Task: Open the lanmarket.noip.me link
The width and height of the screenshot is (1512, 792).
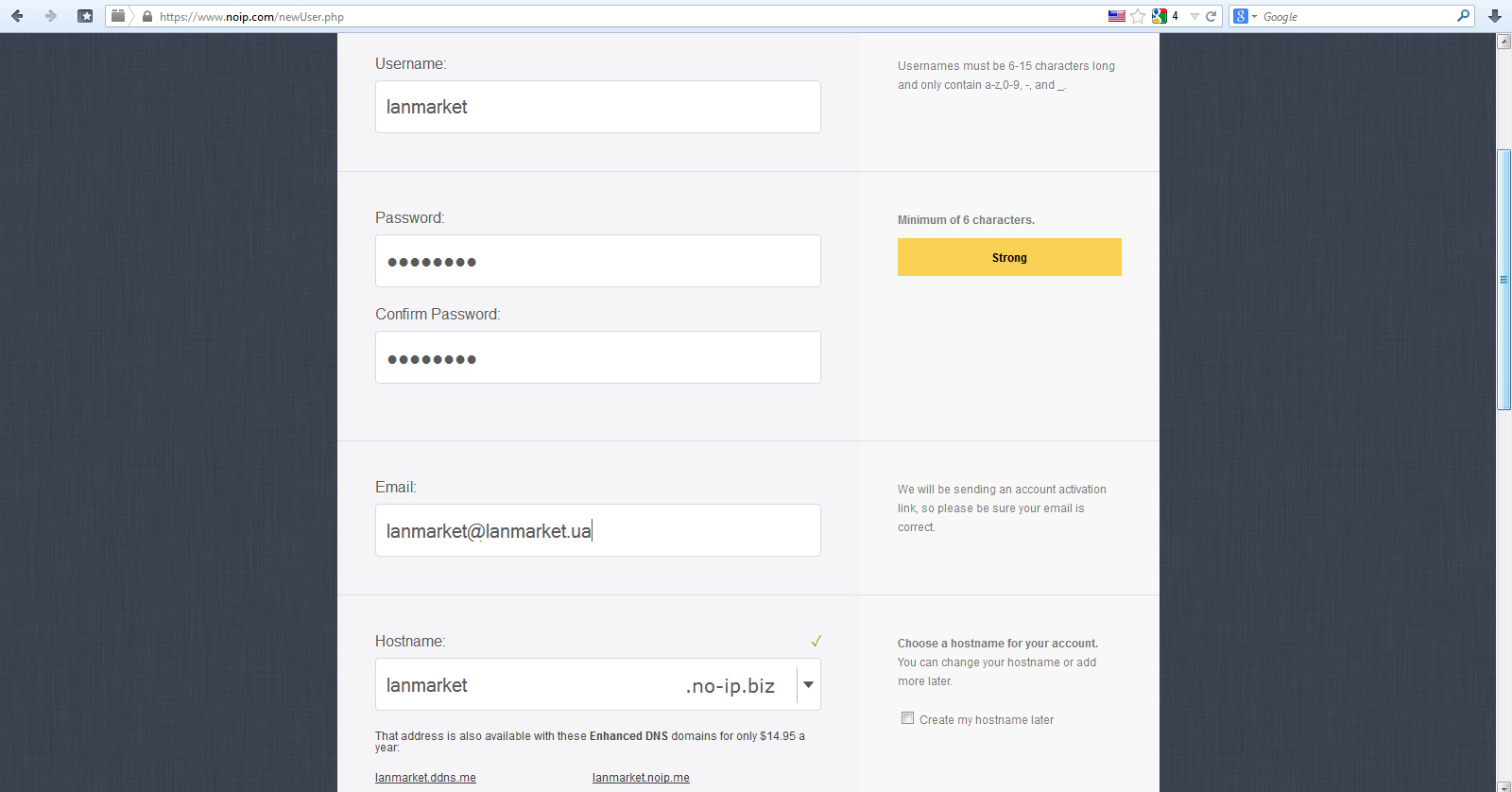Action: click(641, 778)
